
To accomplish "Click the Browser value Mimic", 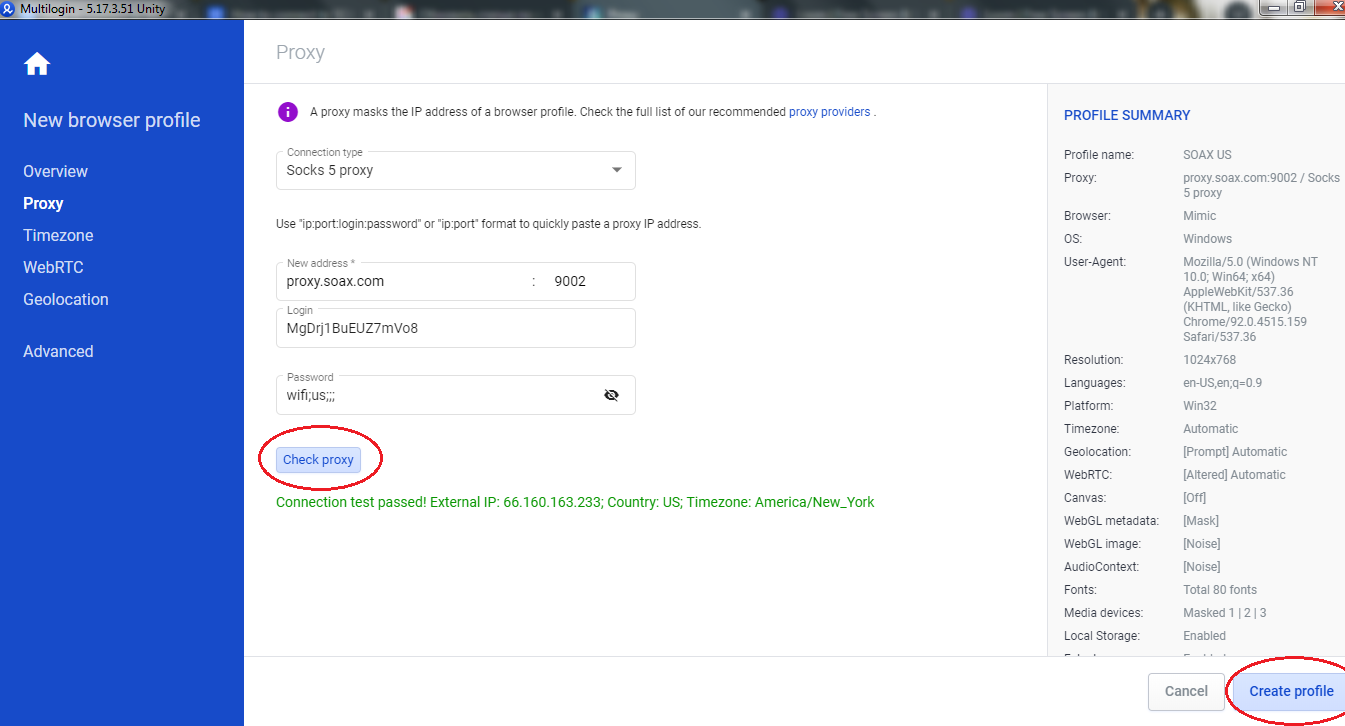I will coord(1200,216).
